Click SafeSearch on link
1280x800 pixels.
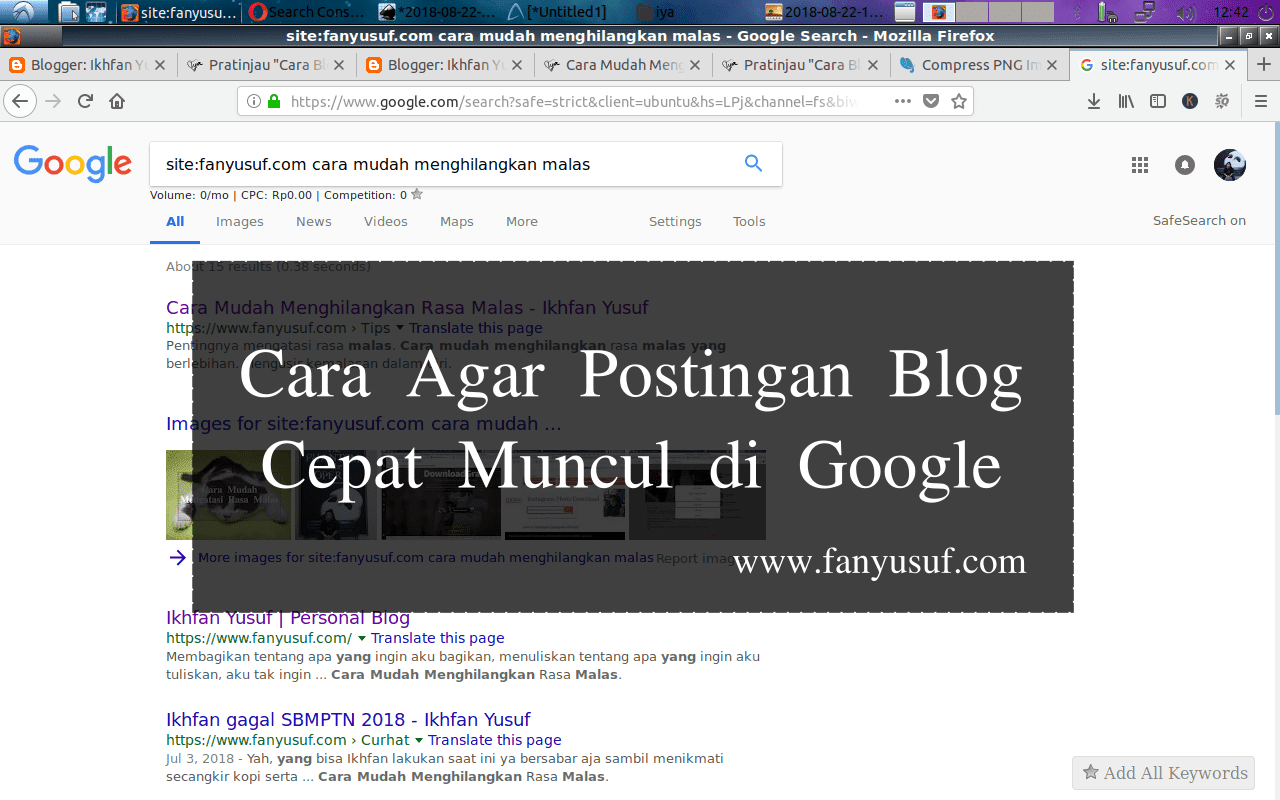click(x=1199, y=221)
